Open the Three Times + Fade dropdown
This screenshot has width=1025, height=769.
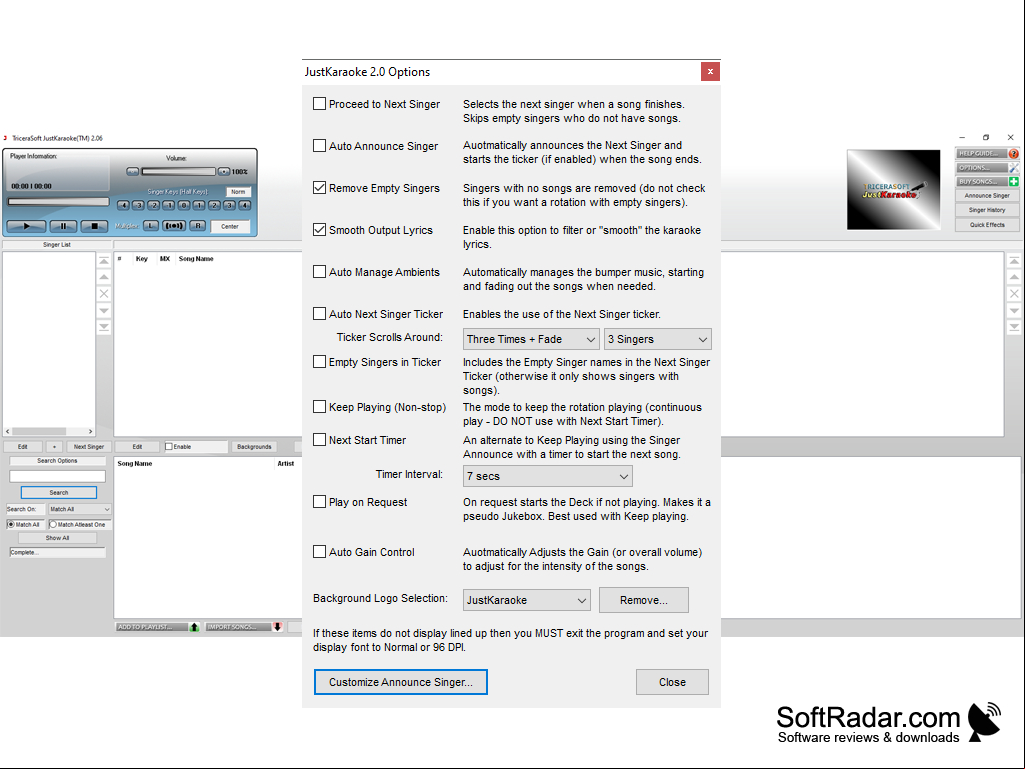(x=531, y=339)
